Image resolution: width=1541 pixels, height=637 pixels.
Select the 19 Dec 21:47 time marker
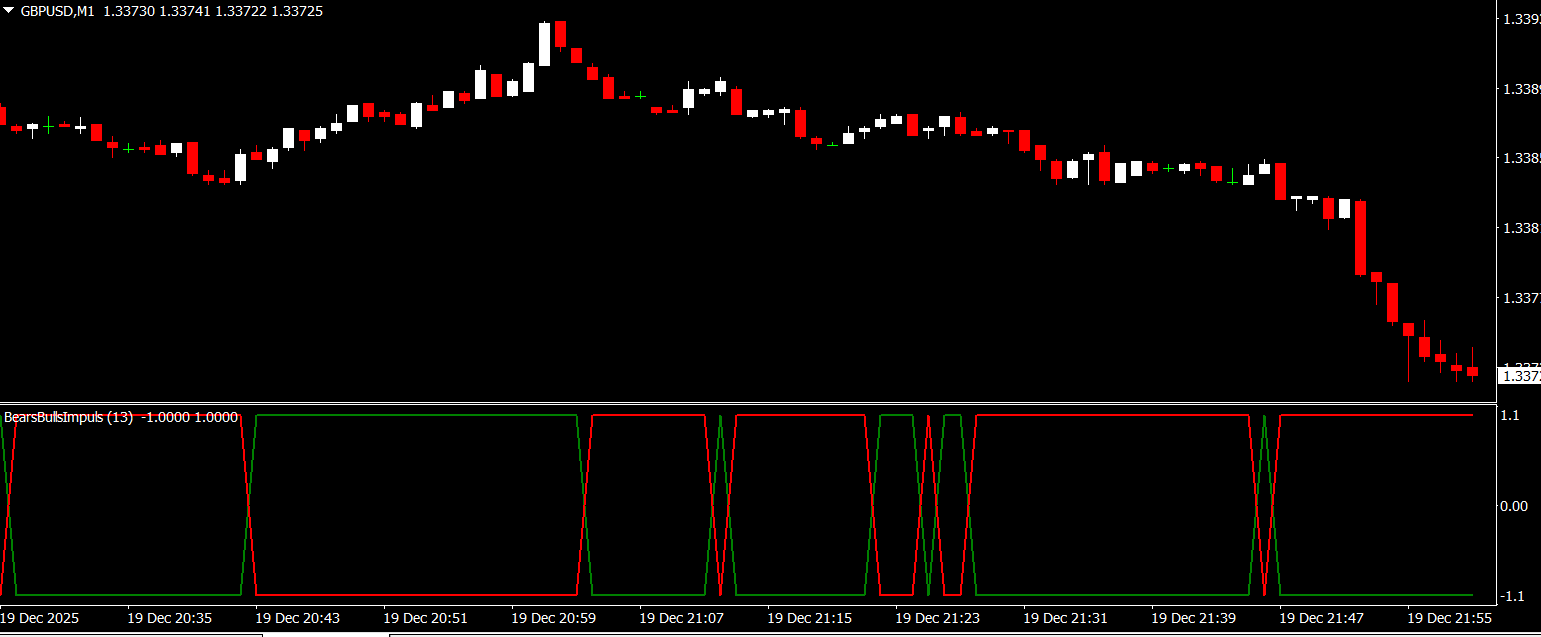1321,619
